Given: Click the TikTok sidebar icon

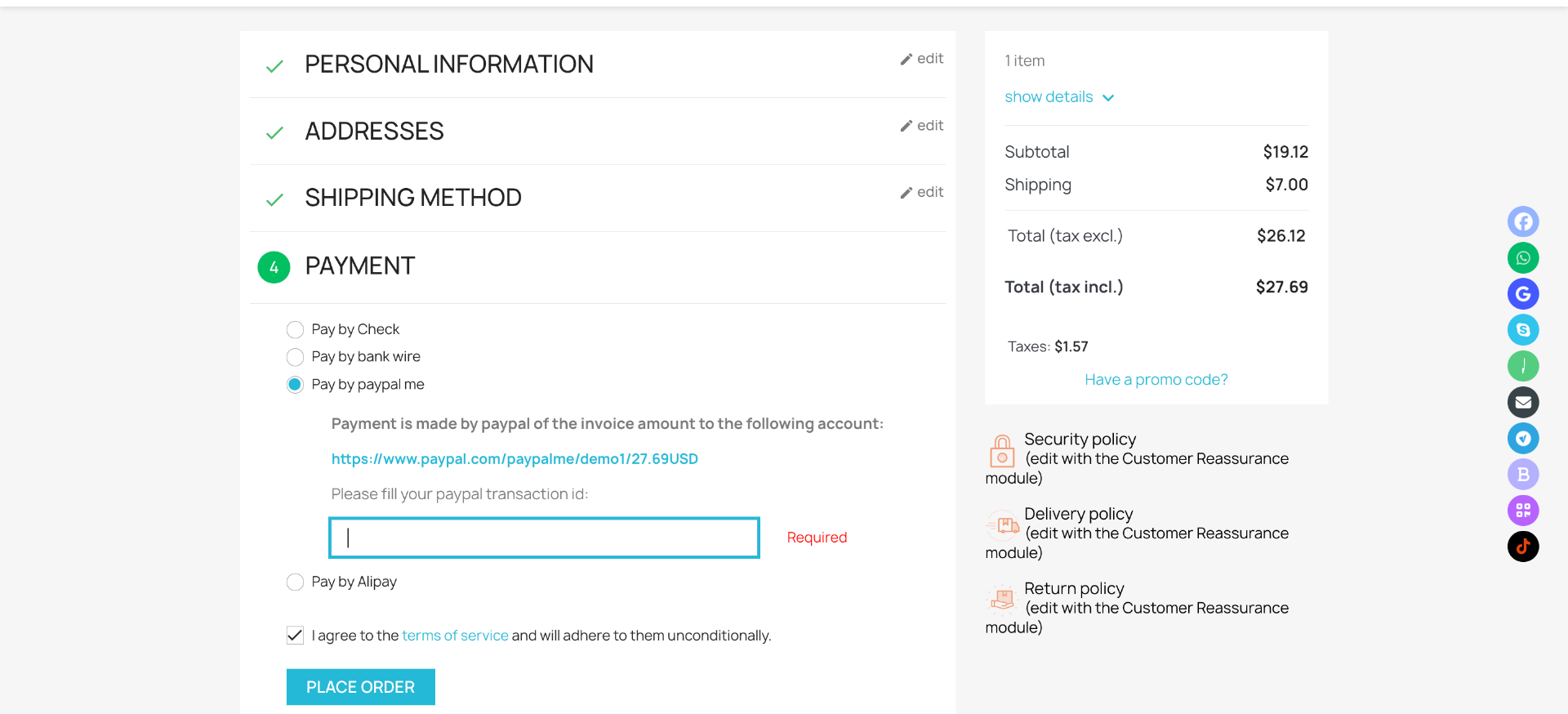Looking at the screenshot, I should (1523, 547).
